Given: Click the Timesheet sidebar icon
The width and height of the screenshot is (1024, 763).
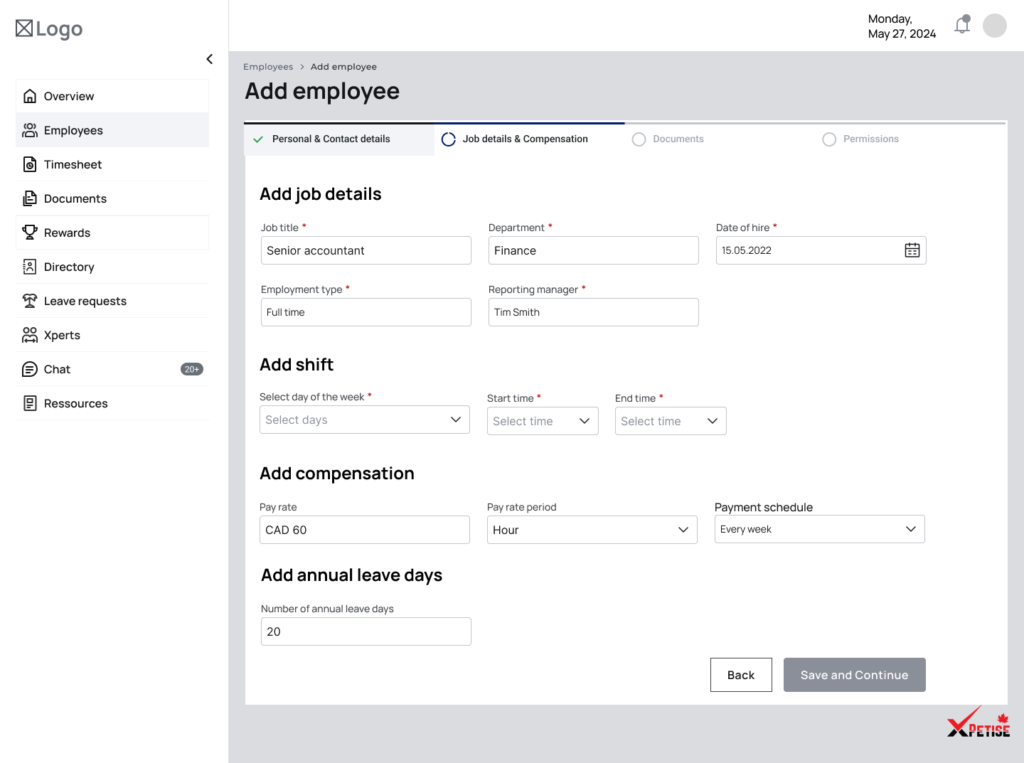Looking at the screenshot, I should 30,165.
